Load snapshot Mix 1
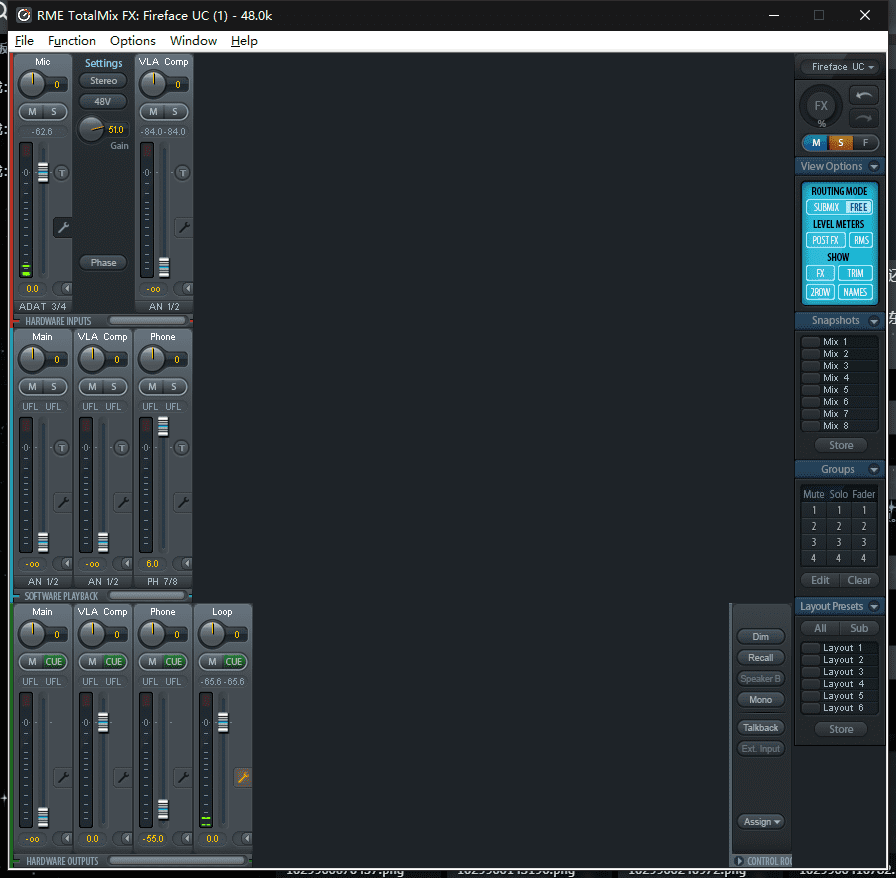 (839, 342)
